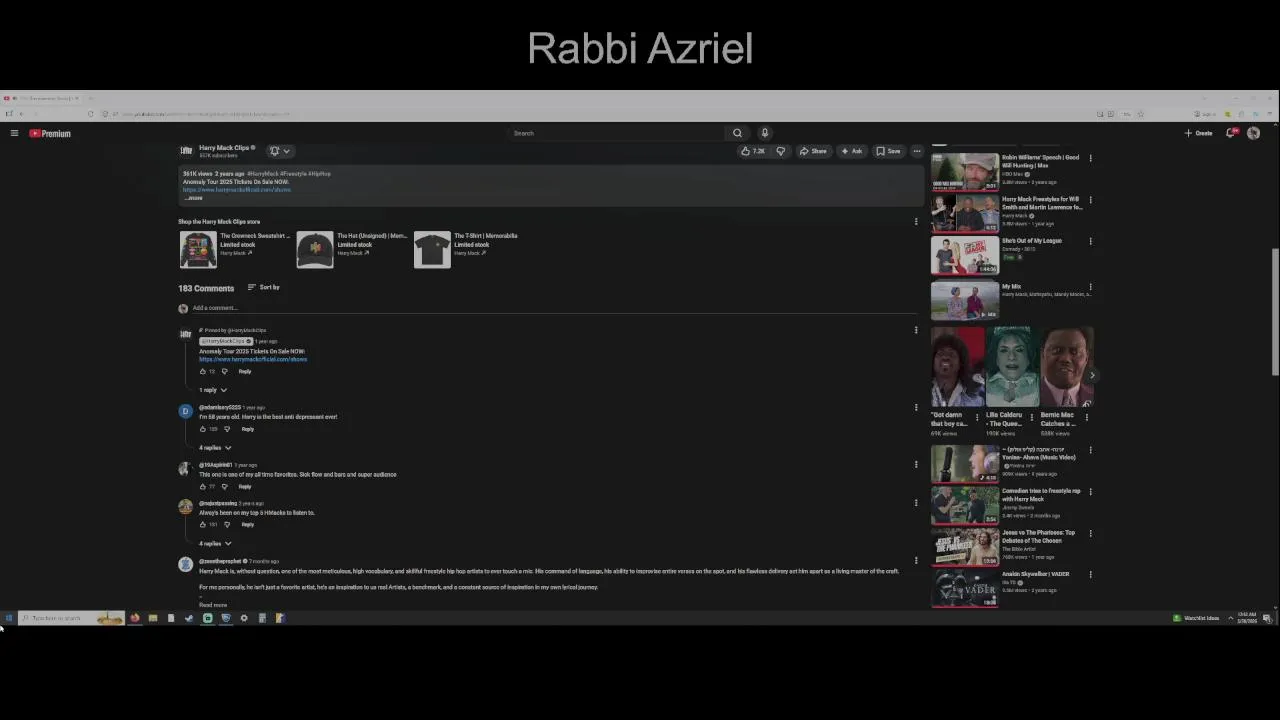The height and width of the screenshot is (720, 1280).
Task: Open Harry Mack Freestyles for Will Smith video
Action: coord(965,213)
